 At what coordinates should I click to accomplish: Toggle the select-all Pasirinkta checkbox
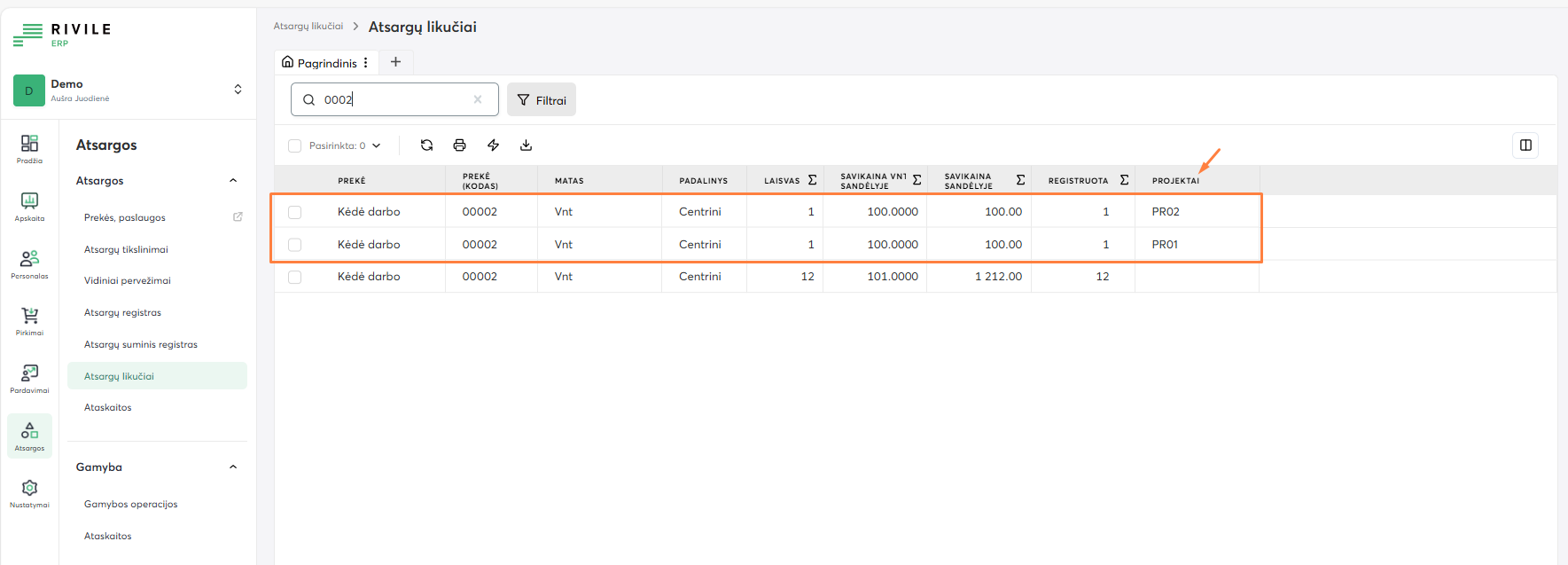295,145
